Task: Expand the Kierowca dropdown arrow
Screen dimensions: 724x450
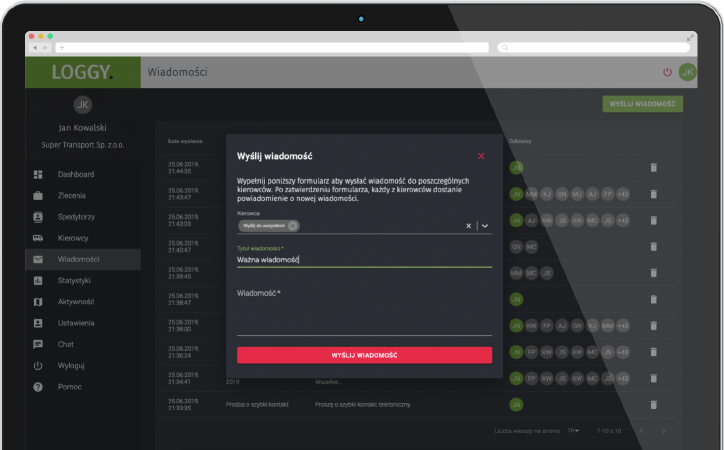Action: 485,226
